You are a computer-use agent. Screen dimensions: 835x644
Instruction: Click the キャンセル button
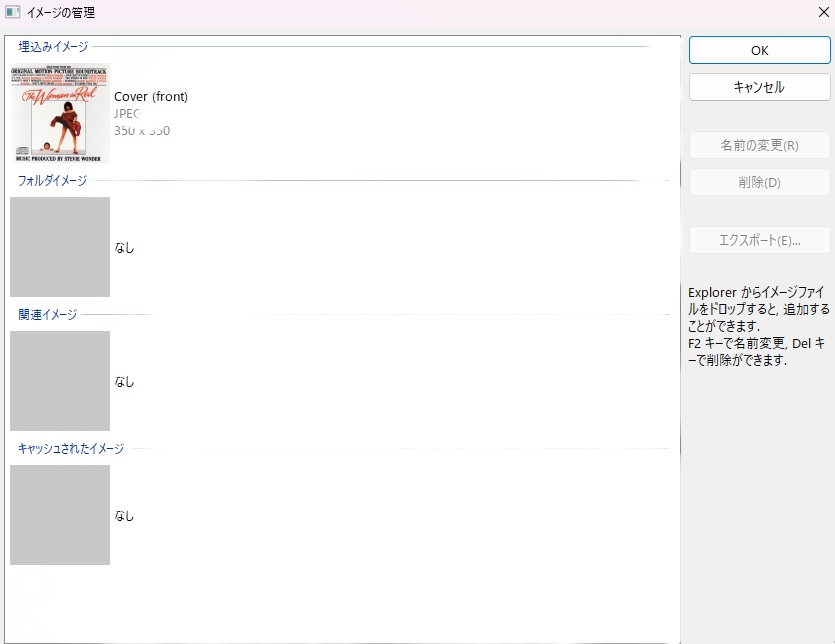(759, 87)
